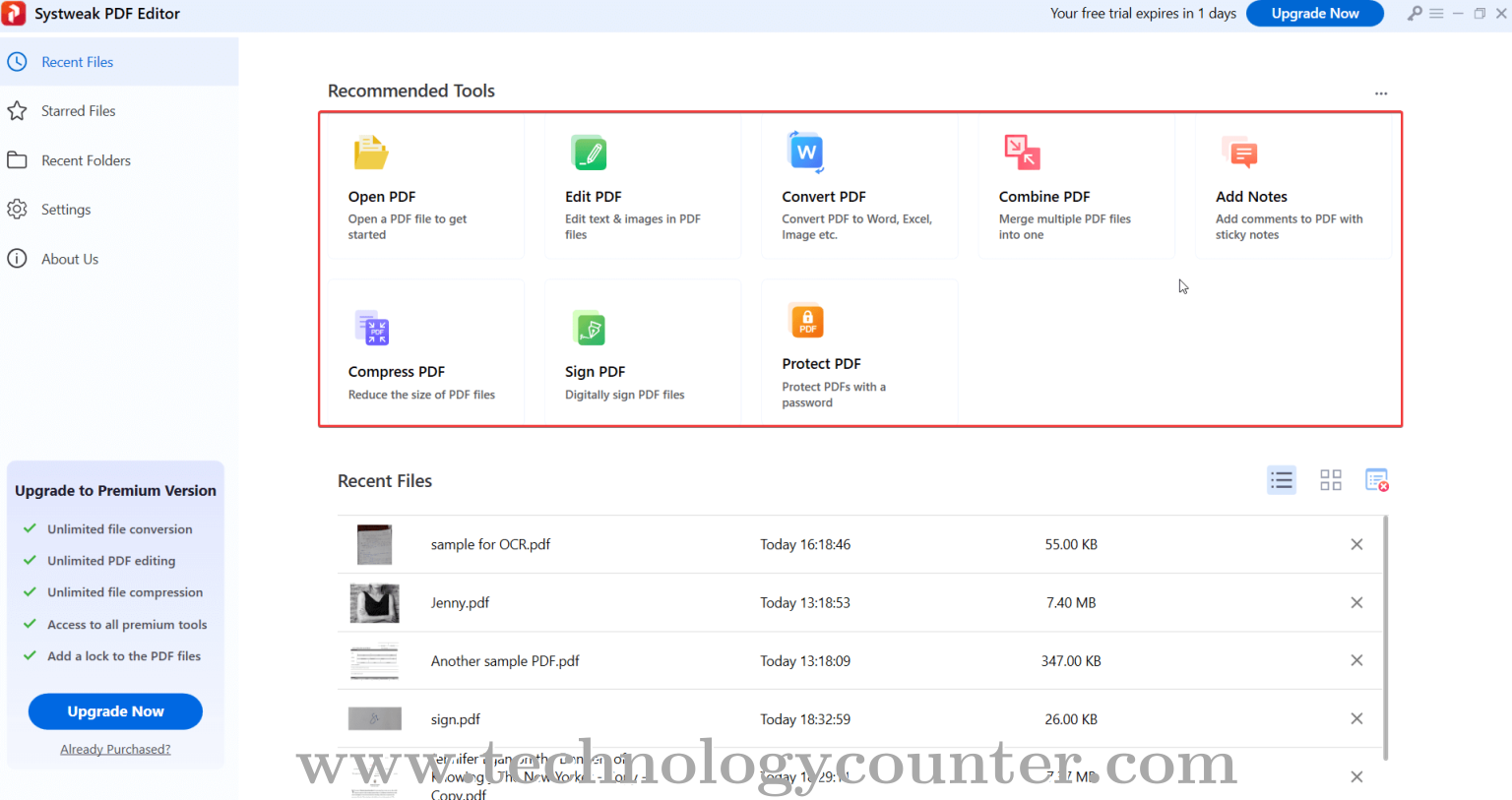This screenshot has height=800, width=1512.
Task: Select the file name Jenny.pdf
Action: pos(460,603)
